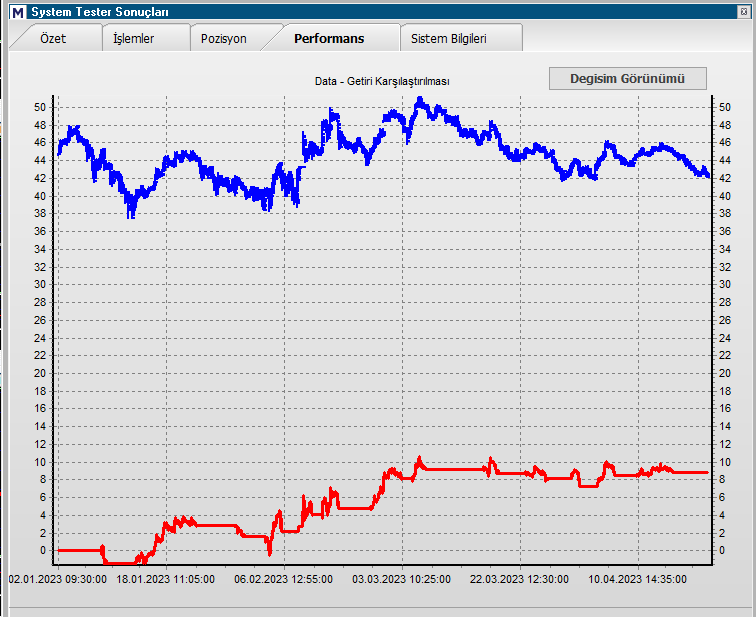Click the left axis value 0
Viewport: 756px width, 617px height.
coord(43,550)
